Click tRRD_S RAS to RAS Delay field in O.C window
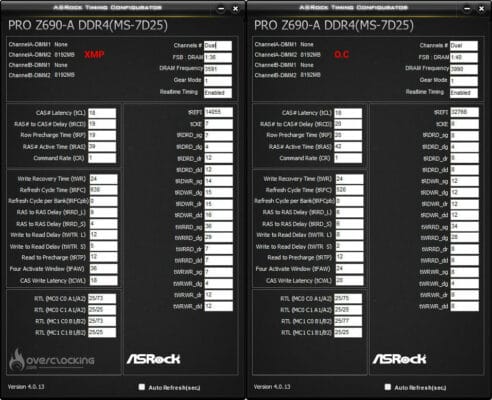The height and width of the screenshot is (400, 492). pos(349,224)
